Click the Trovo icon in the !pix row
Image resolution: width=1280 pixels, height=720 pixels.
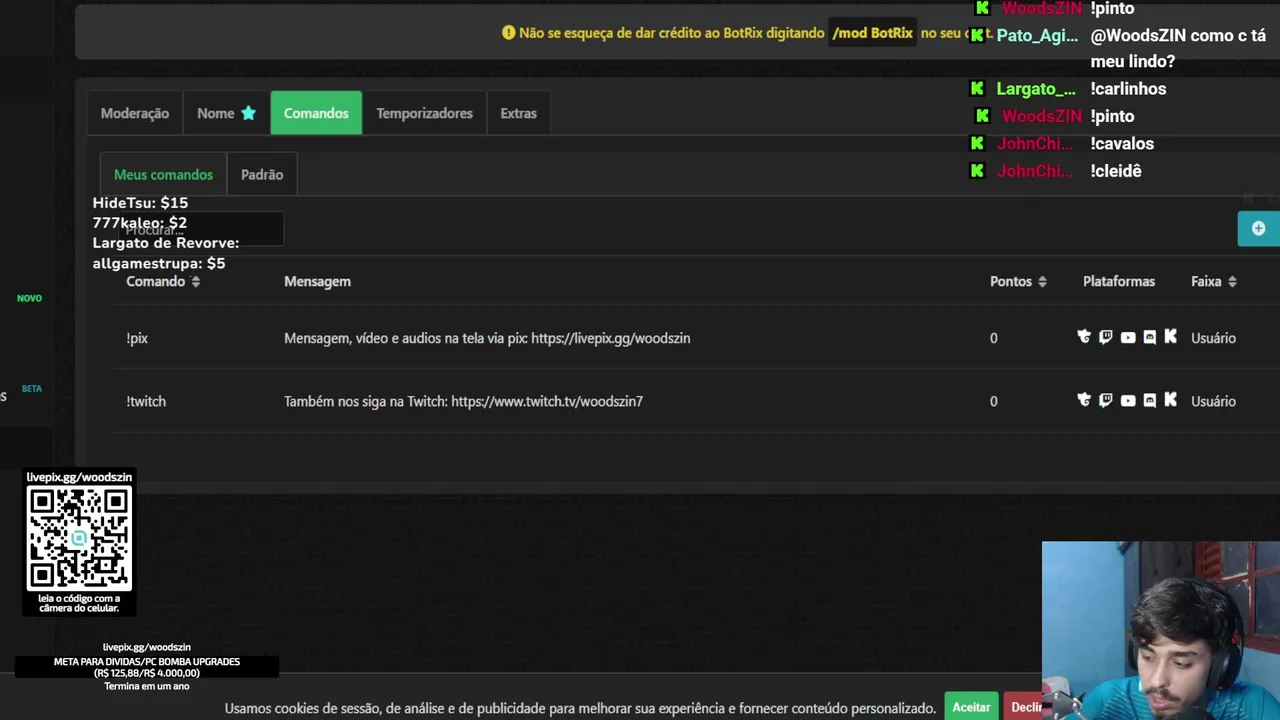pyautogui.click(x=1084, y=337)
